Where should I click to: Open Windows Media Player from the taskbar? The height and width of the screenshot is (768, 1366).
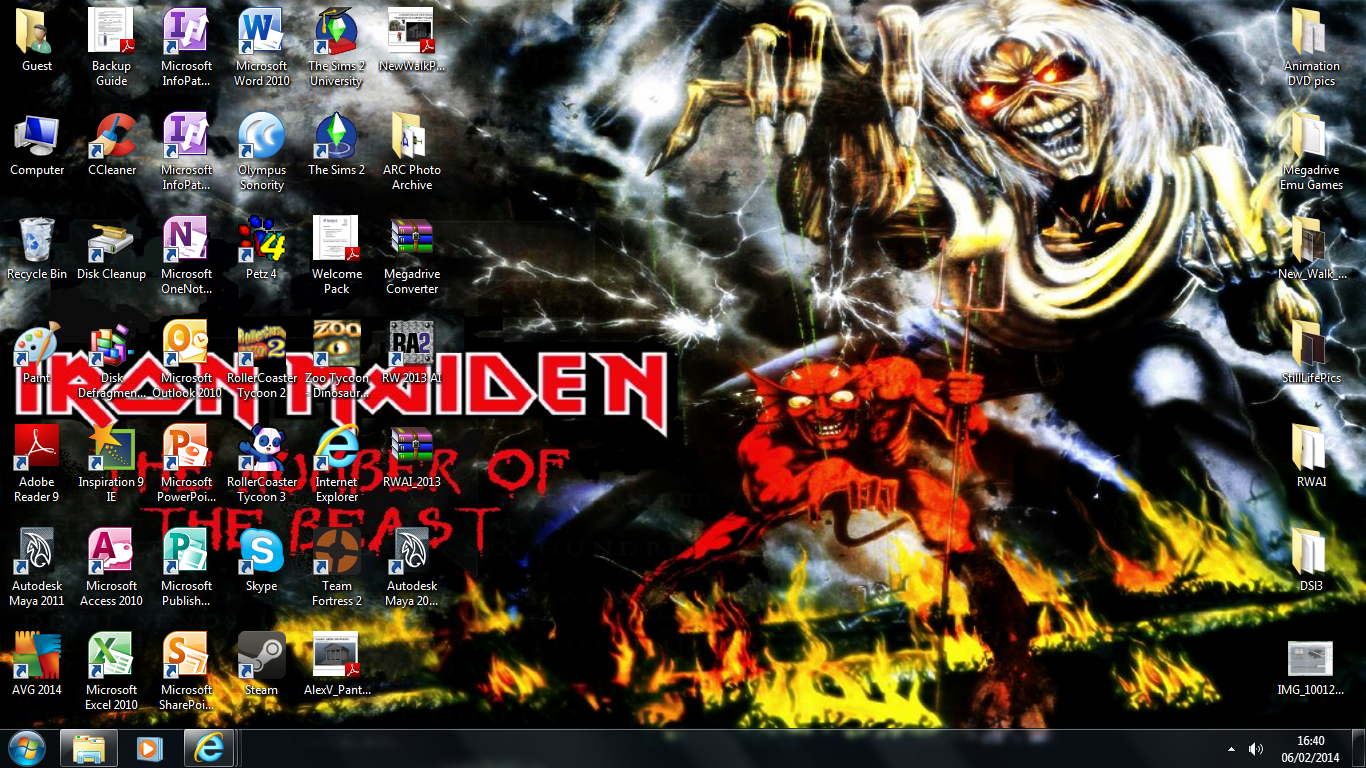149,748
